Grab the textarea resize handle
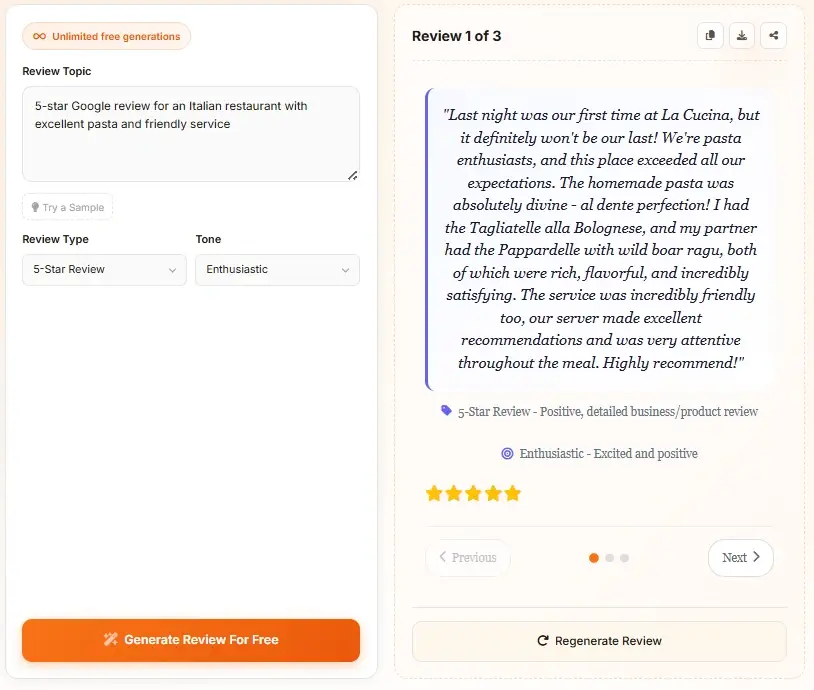 (x=352, y=175)
